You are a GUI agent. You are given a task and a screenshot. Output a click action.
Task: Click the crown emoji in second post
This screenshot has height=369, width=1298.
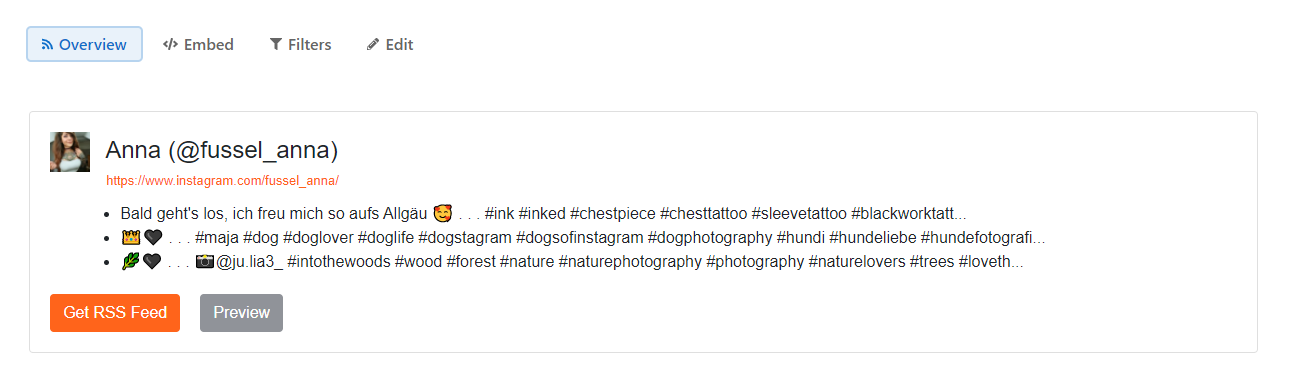[x=129, y=238]
